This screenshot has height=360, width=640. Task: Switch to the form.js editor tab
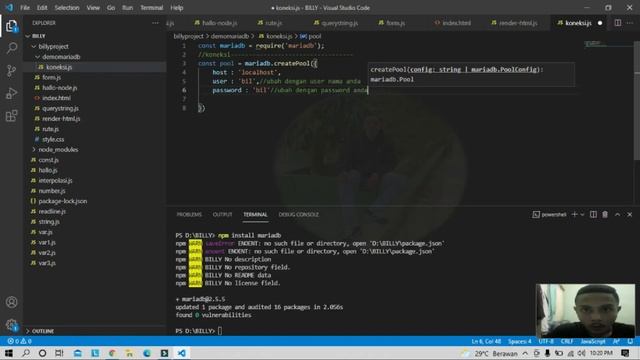[x=392, y=23]
